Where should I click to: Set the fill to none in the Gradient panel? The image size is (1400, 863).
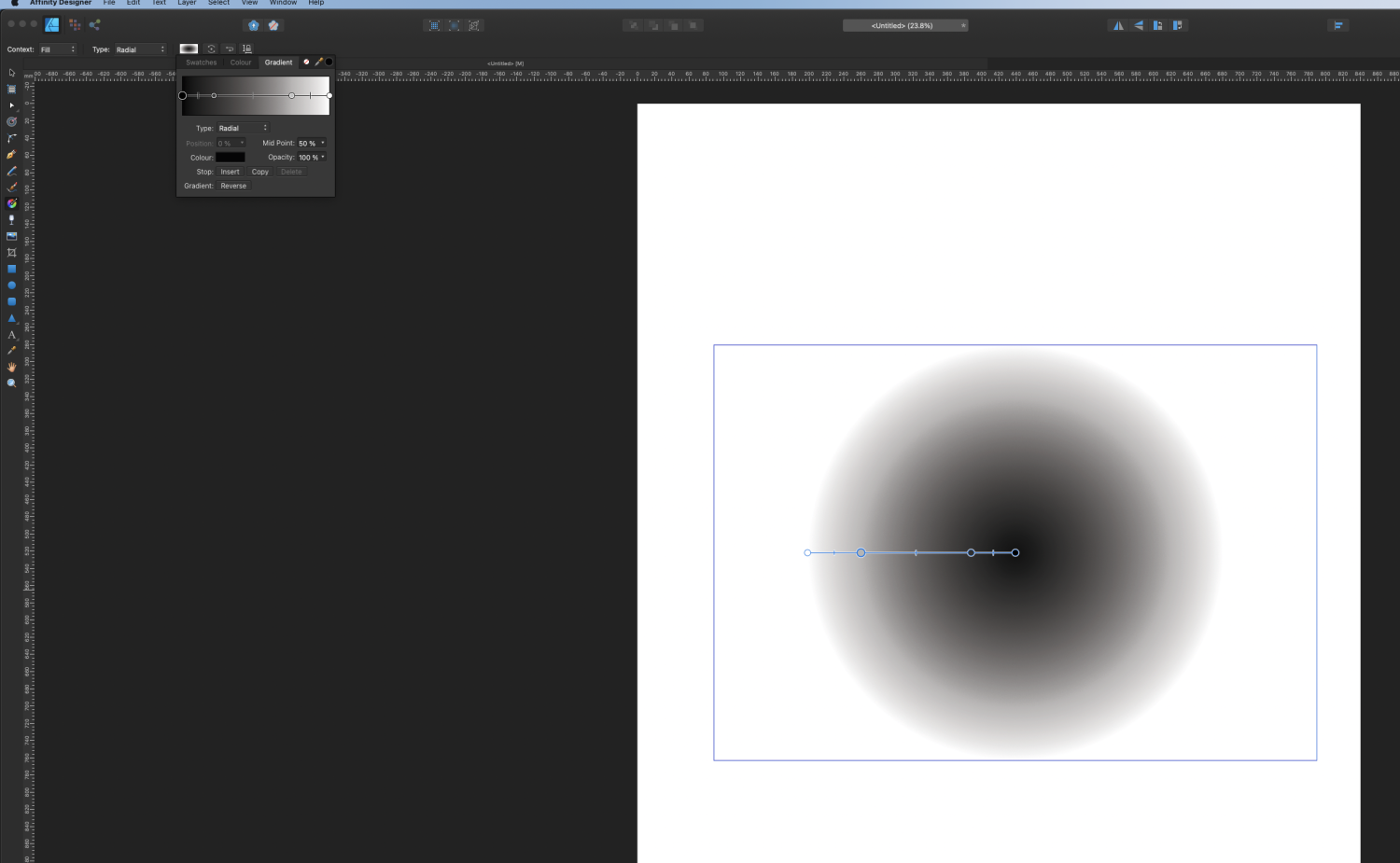tap(306, 62)
